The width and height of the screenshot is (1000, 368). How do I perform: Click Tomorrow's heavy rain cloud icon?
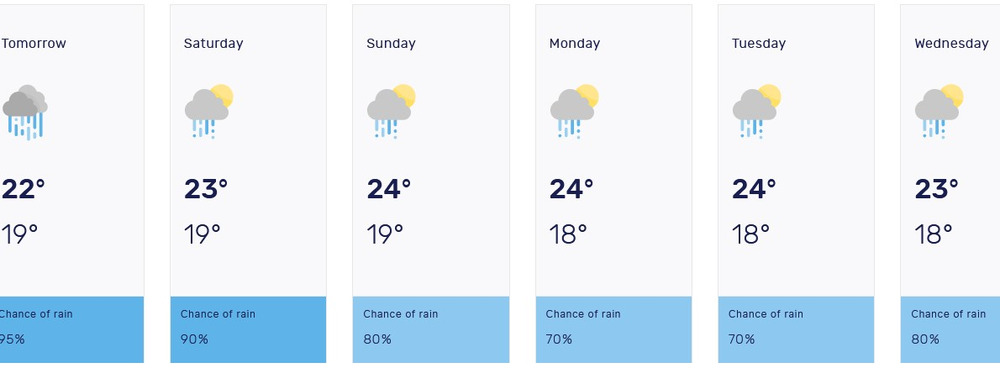pyautogui.click(x=25, y=112)
